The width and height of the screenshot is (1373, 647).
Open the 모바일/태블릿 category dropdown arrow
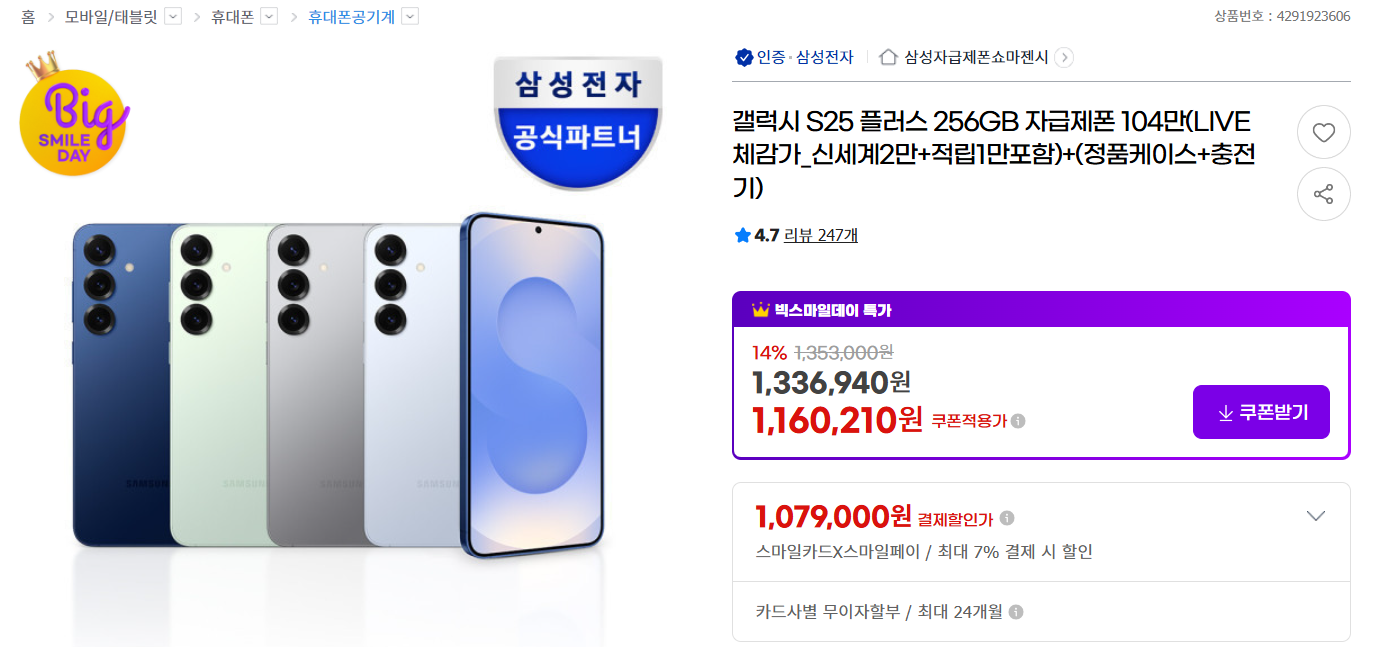tap(173, 16)
